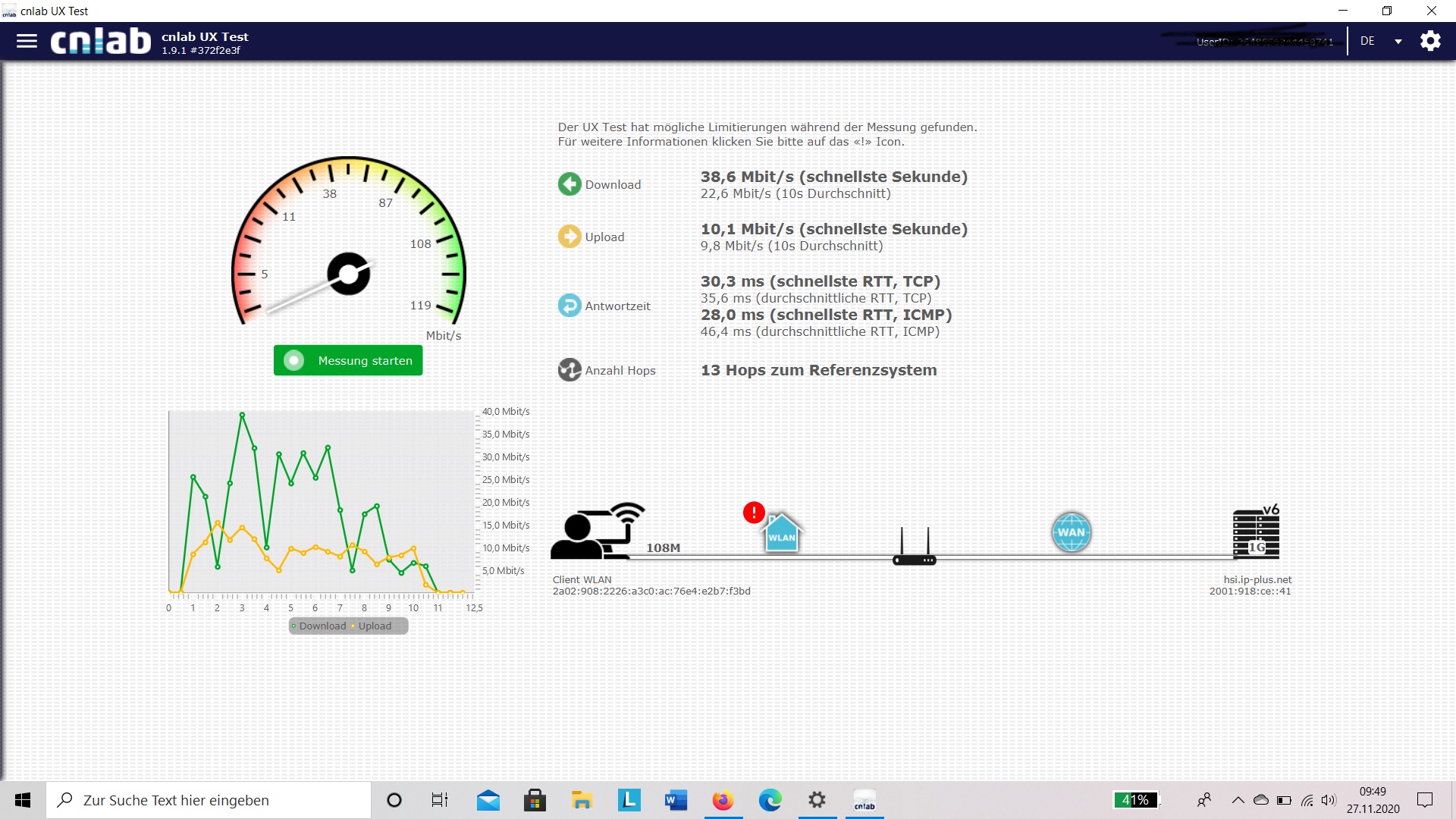Click the Anzahl Hops icon
Viewport: 1456px width, 819px height.
570,370
